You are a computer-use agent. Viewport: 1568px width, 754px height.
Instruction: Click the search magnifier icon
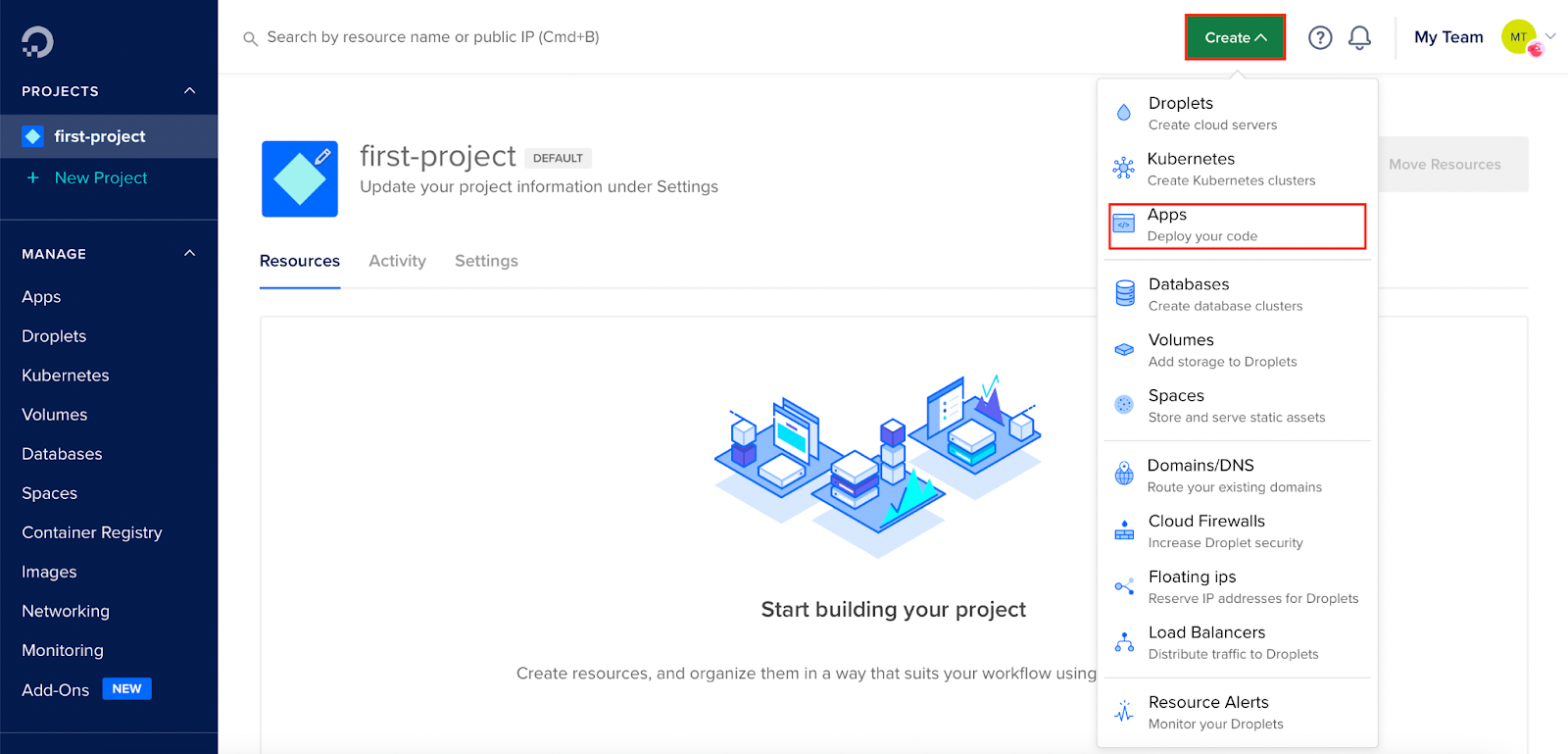250,38
